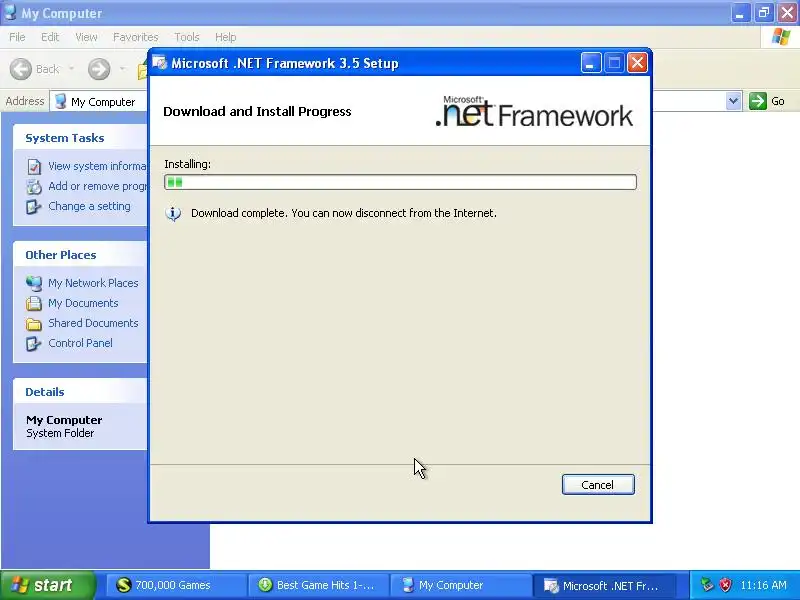Switch to Microsoft .NET Fr... taskbar button
Image resolution: width=800 pixels, height=600 pixels.
coord(604,585)
